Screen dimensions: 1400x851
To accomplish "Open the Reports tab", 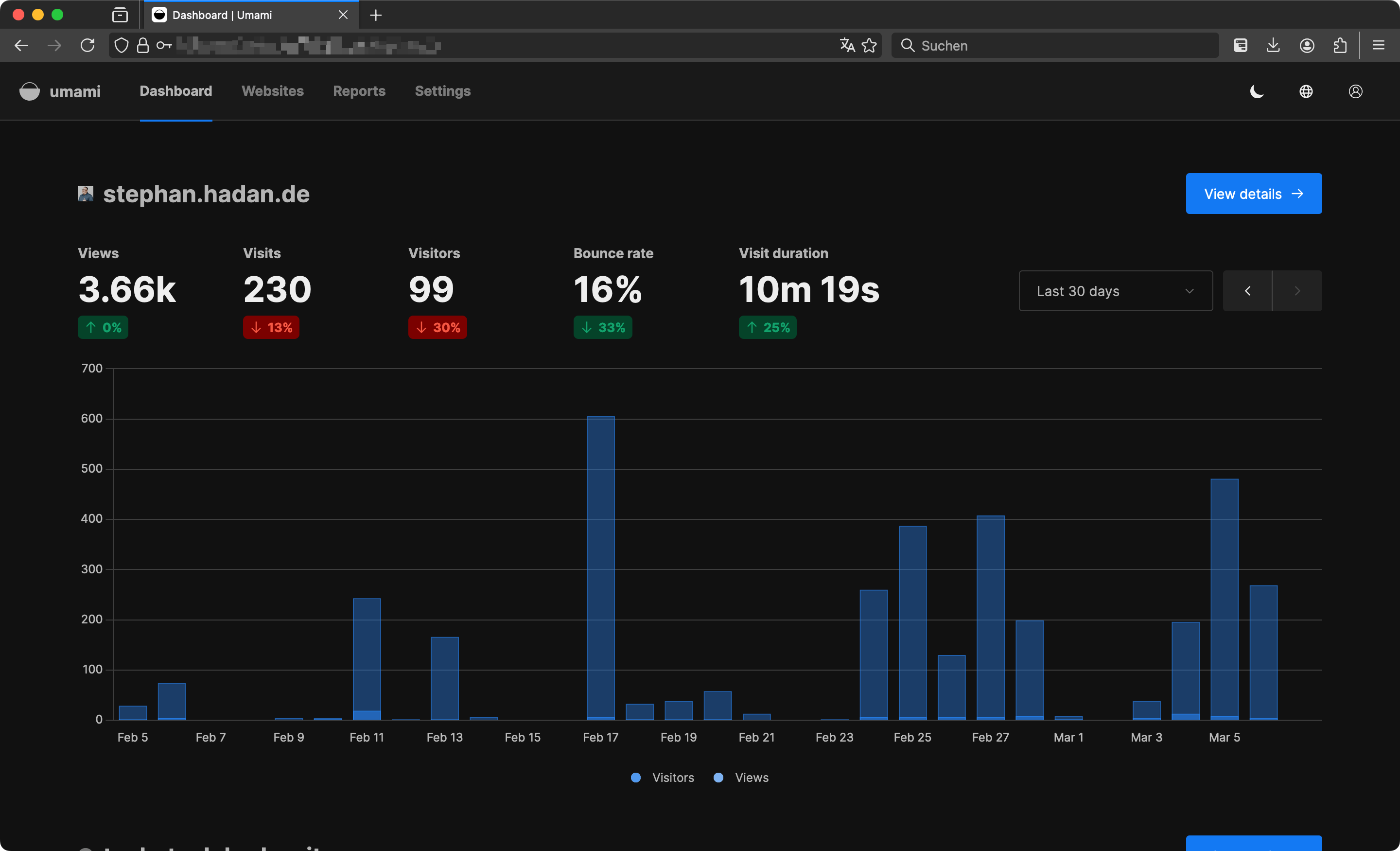I will [359, 91].
